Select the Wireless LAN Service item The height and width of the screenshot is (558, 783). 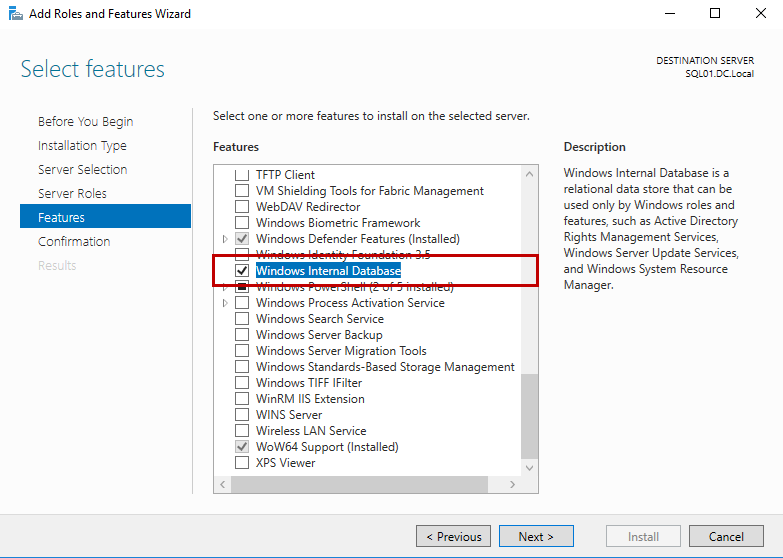coord(311,431)
